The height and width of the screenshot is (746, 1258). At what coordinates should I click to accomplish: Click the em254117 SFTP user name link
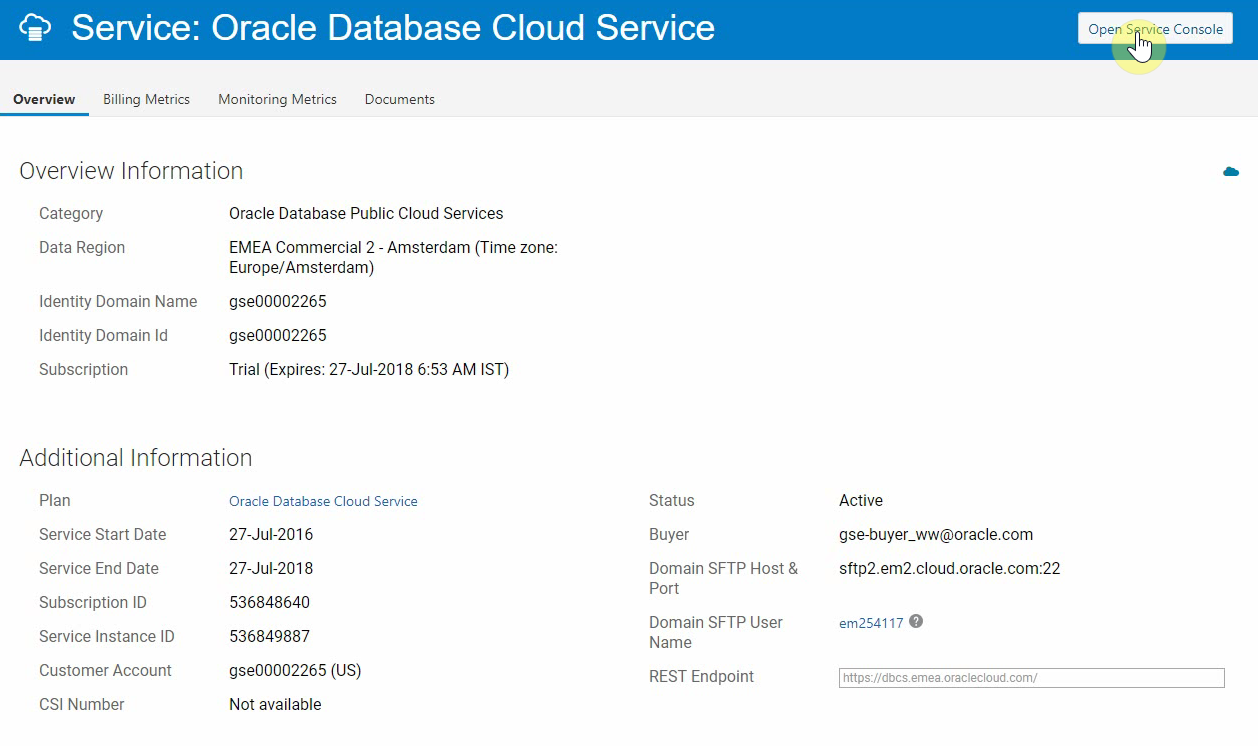coord(871,623)
